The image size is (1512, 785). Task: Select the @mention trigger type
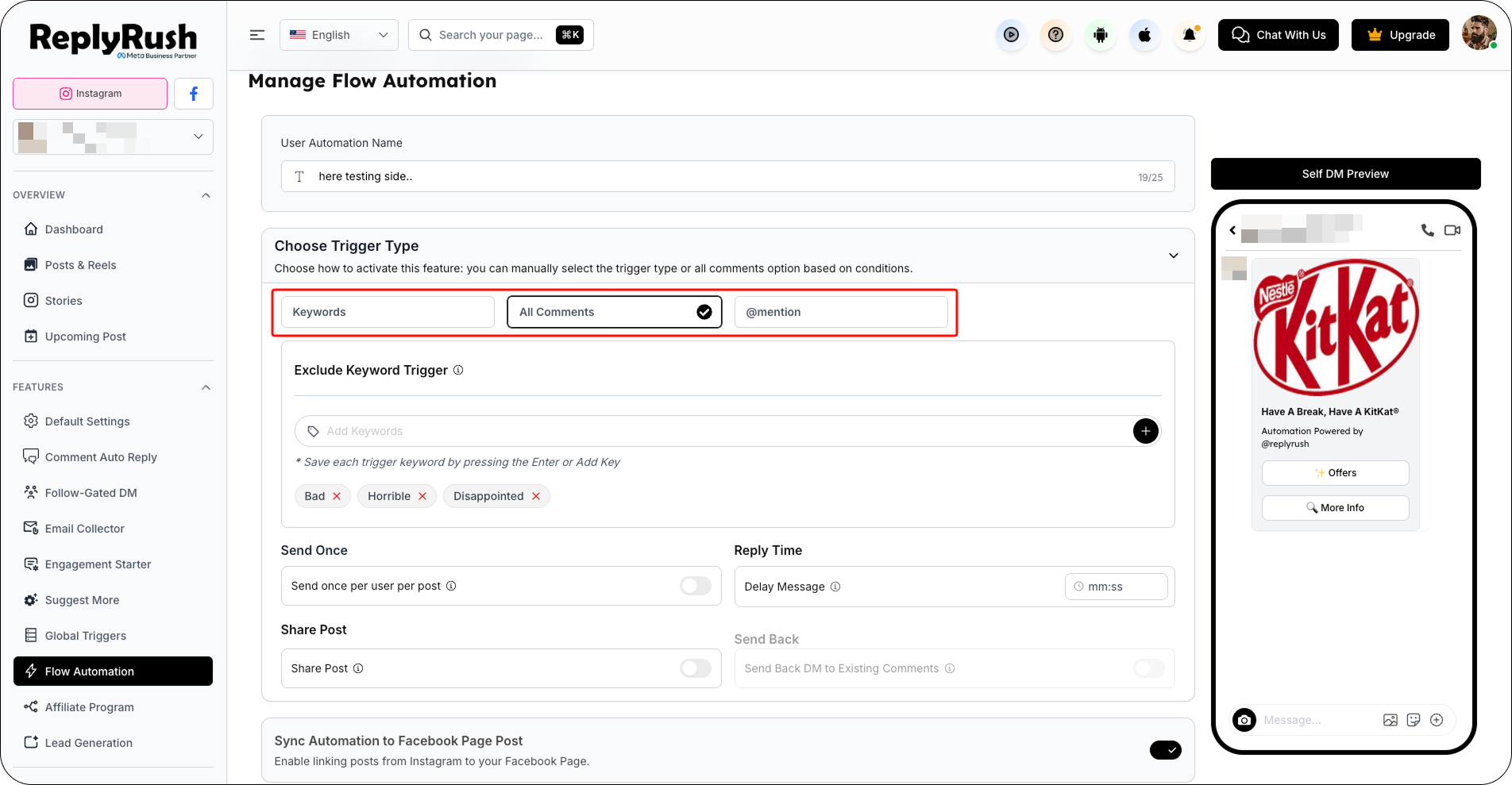pyautogui.click(x=841, y=312)
